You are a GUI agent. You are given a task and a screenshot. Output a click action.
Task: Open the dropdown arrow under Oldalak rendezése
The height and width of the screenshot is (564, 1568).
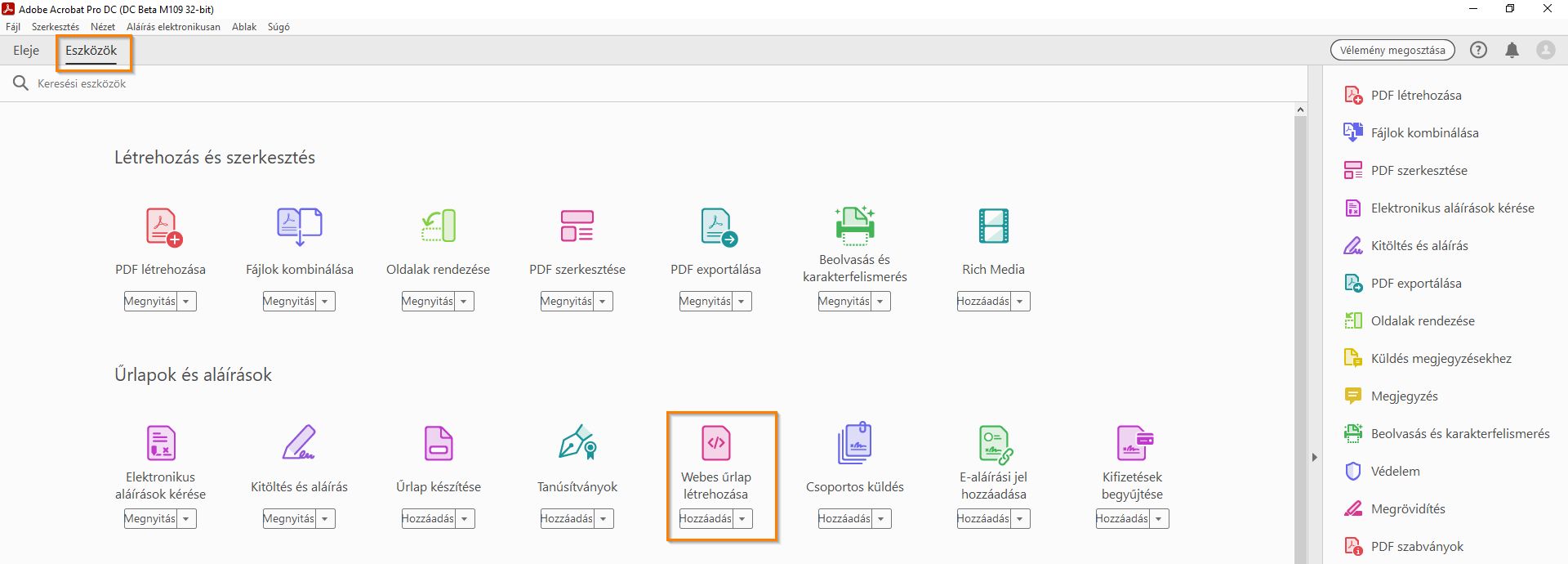(464, 302)
